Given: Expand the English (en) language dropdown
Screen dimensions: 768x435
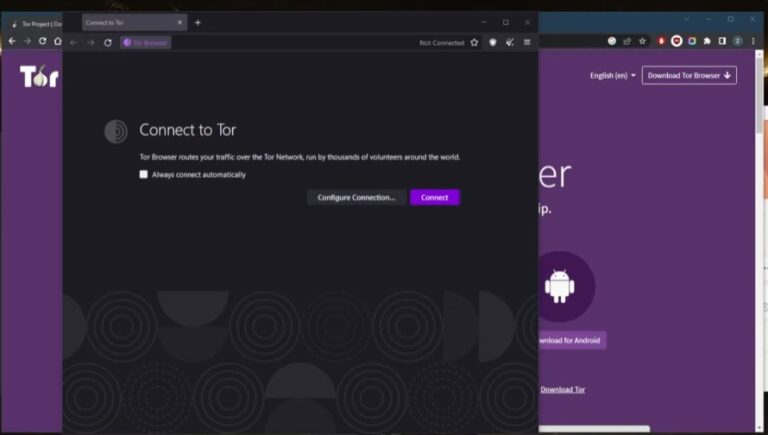Looking at the screenshot, I should [613, 75].
